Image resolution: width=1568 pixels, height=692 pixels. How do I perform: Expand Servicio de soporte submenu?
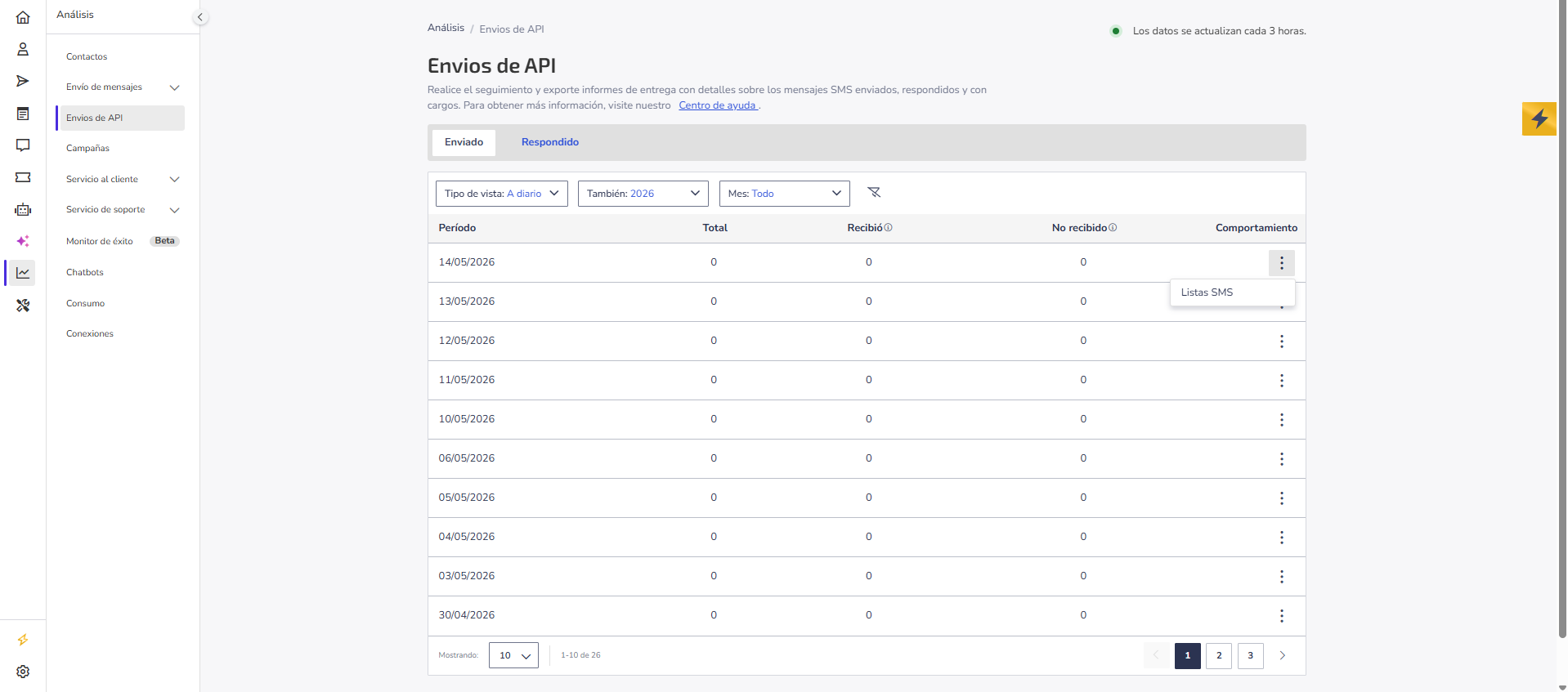click(x=174, y=210)
